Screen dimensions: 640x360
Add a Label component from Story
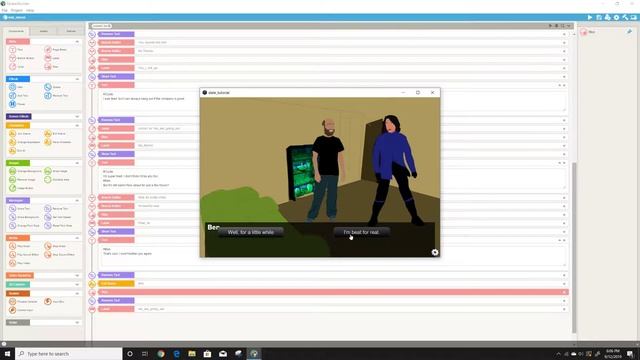click(52, 58)
